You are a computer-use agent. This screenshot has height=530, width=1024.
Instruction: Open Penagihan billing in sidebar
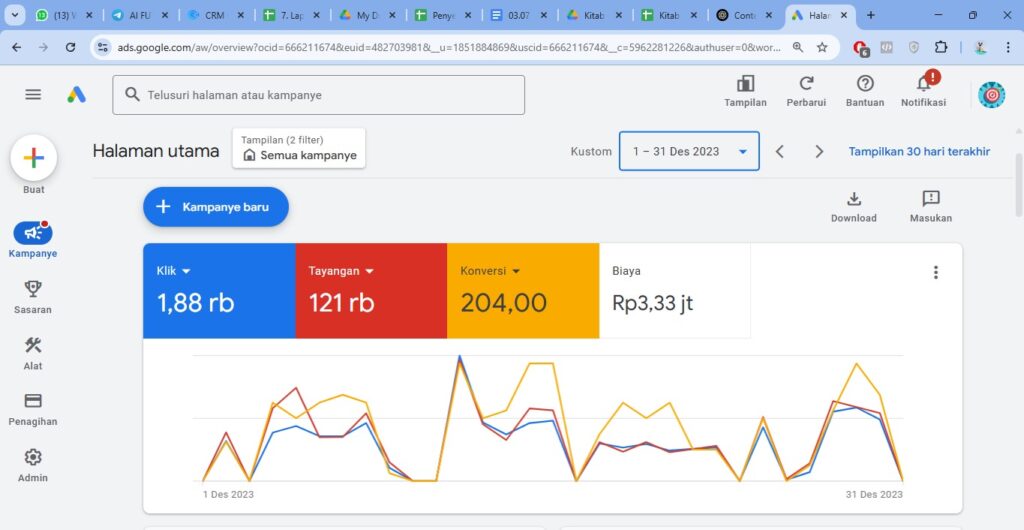[x=33, y=402]
